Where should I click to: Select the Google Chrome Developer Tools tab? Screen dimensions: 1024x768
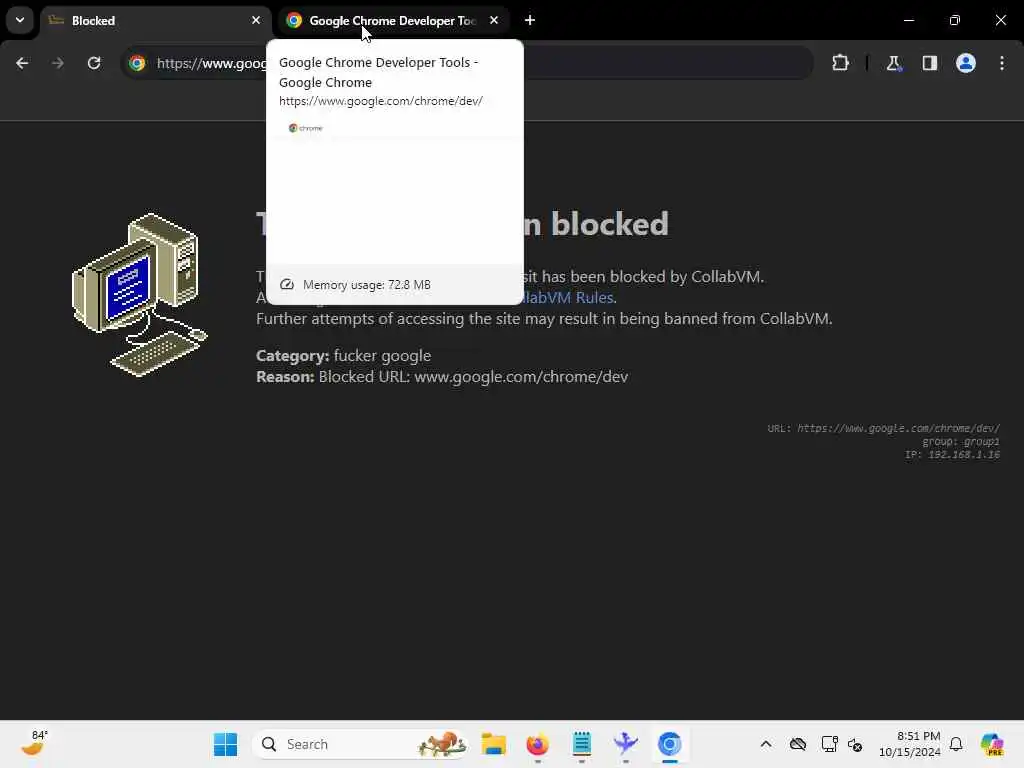pyautogui.click(x=391, y=21)
